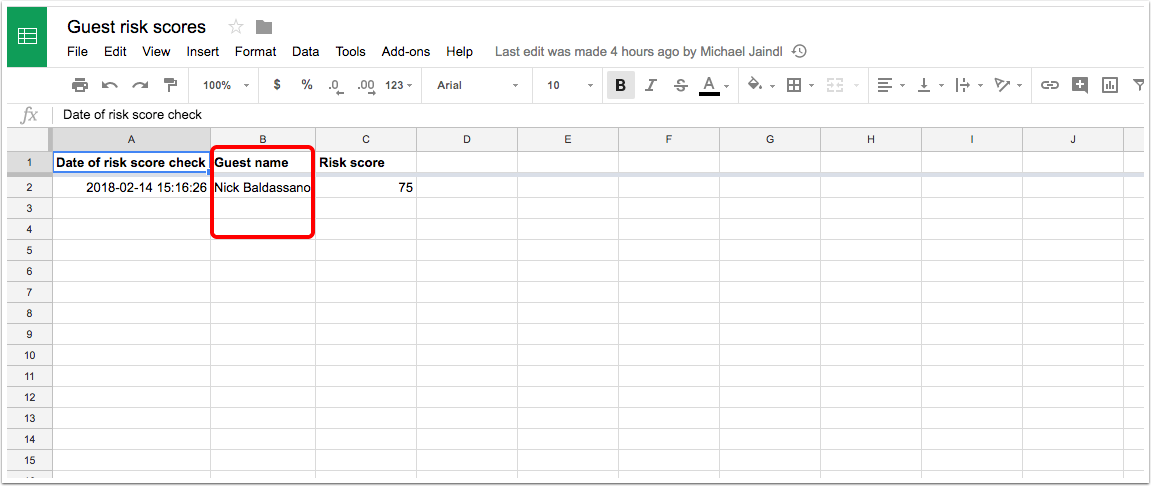Open text wrapping options
Screen dimensions: 1151x486
[962, 85]
